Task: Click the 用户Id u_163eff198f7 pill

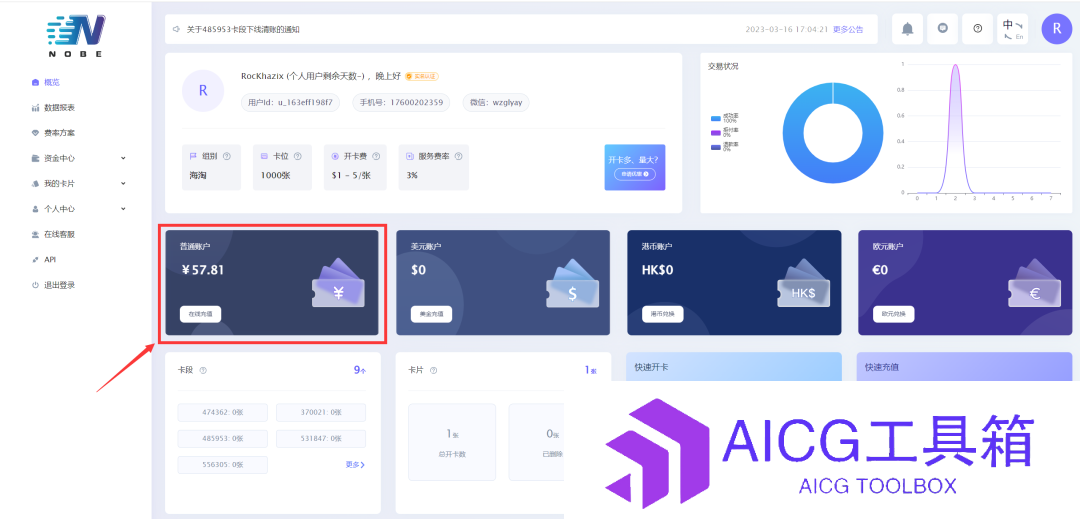Action: tap(291, 103)
